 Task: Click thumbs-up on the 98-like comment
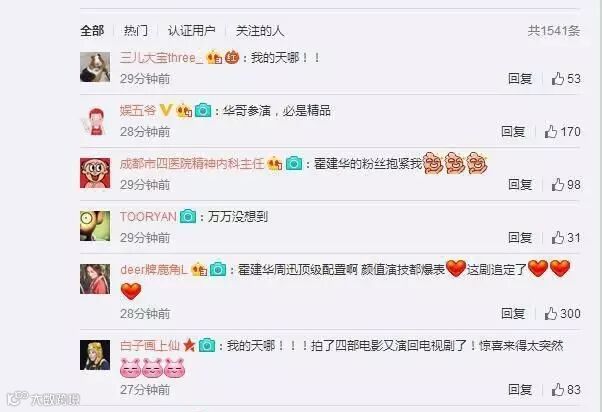[558, 185]
